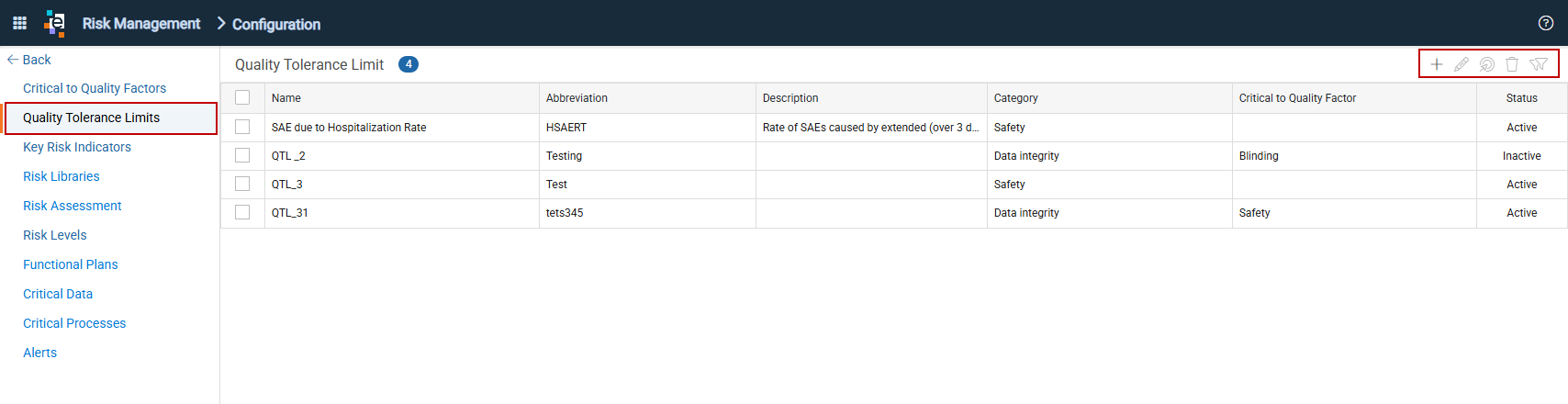Open the filter funnel icon
The width and height of the screenshot is (1568, 404).
[x=1539, y=64]
